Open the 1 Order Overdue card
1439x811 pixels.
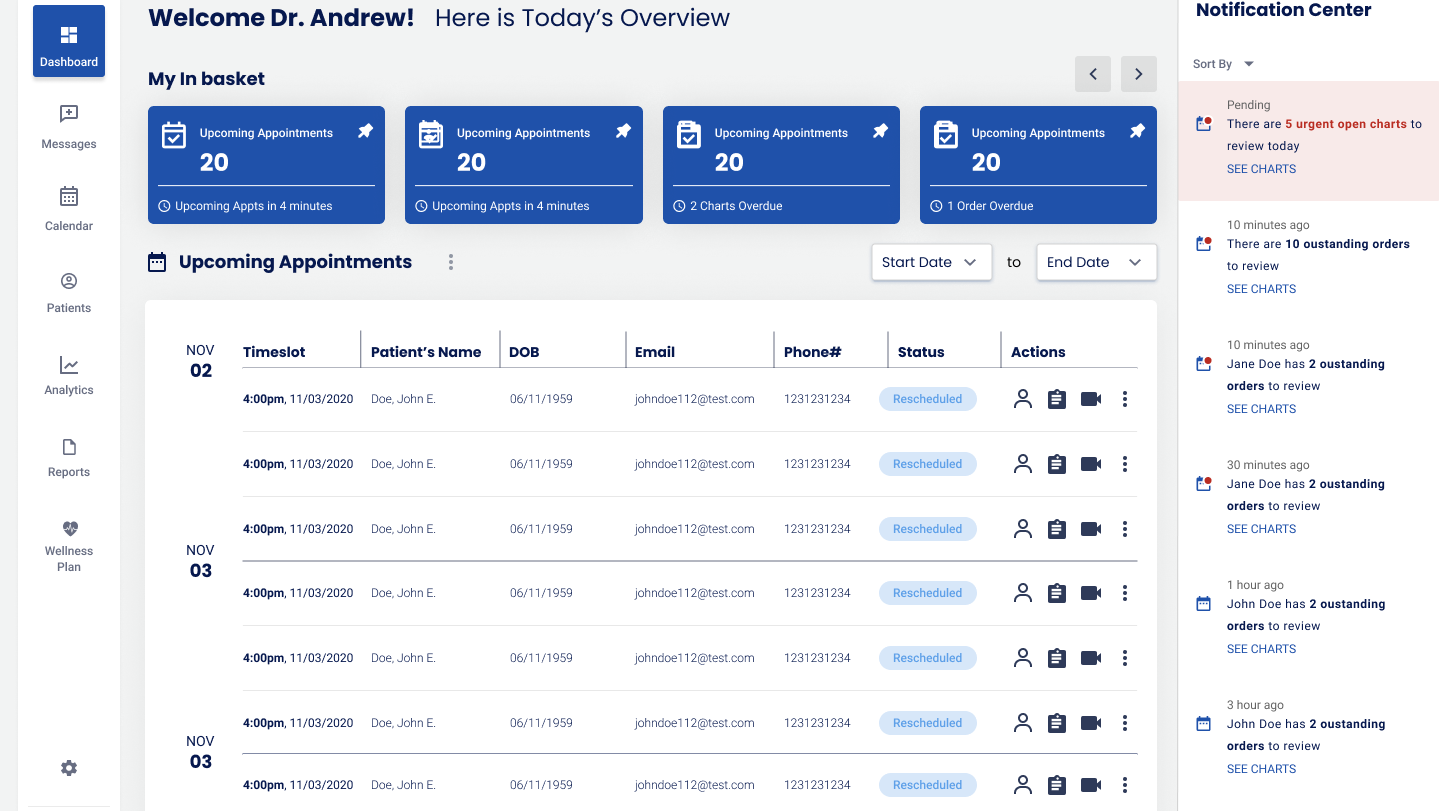pyautogui.click(x=1038, y=165)
